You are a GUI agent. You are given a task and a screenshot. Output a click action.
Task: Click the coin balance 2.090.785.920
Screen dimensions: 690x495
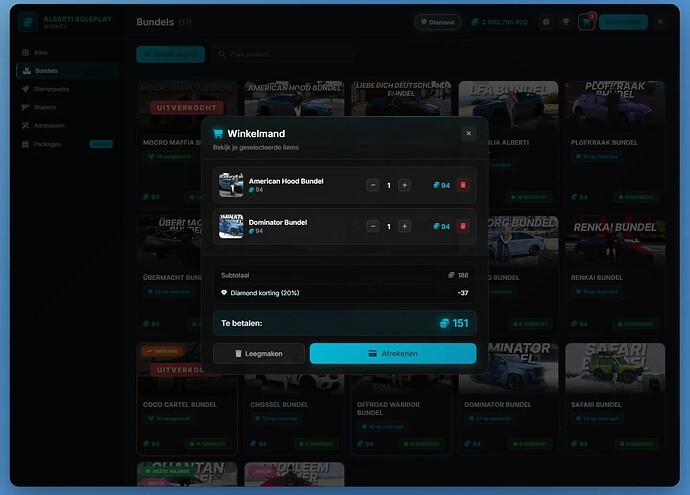coord(504,22)
